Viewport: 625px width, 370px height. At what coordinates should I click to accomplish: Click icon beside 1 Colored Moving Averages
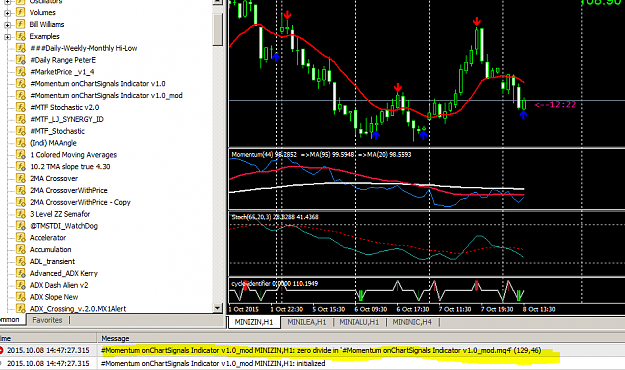coord(21,155)
